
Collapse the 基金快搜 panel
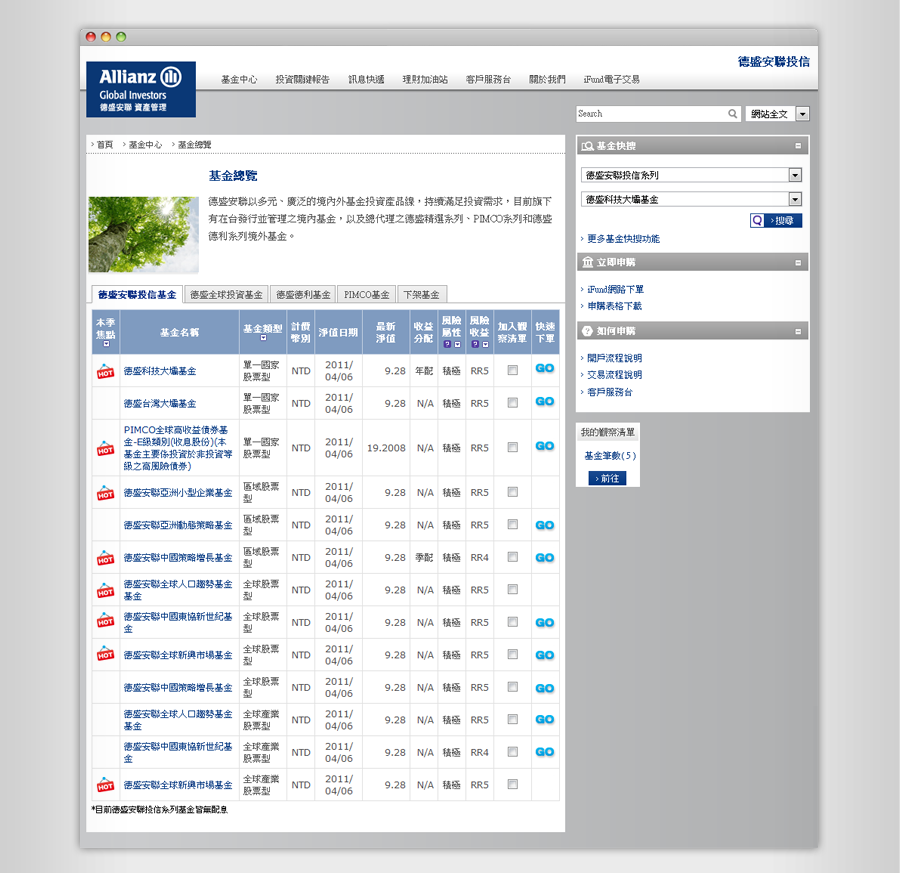(798, 146)
